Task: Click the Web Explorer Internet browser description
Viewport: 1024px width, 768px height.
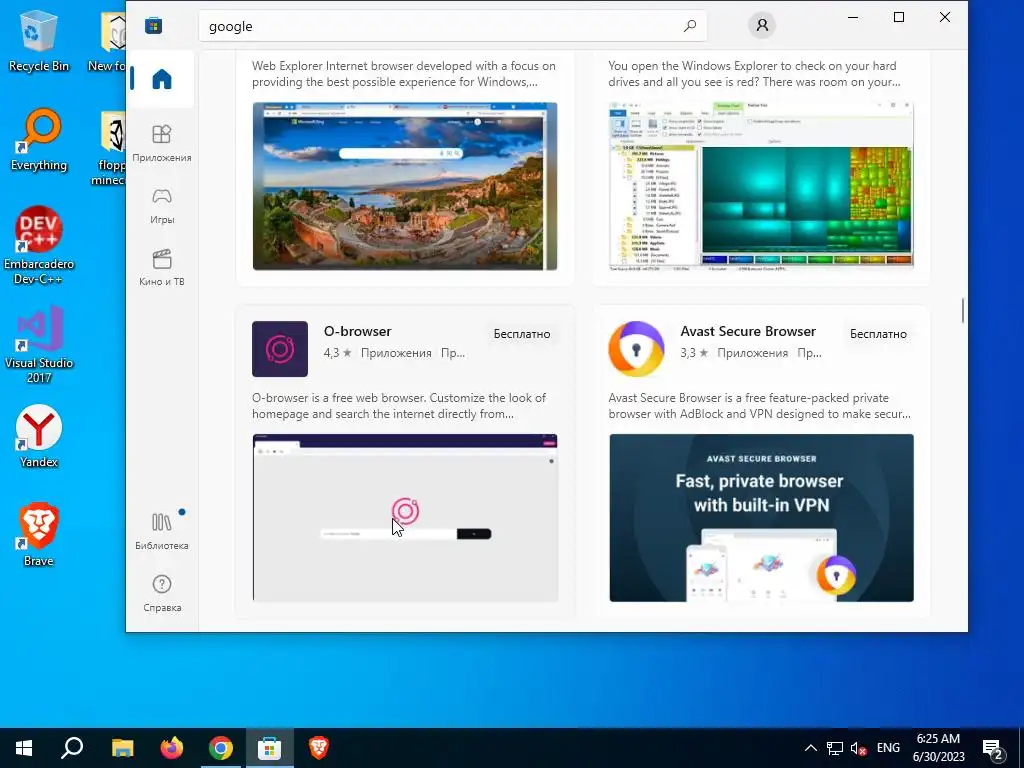Action: tap(404, 74)
